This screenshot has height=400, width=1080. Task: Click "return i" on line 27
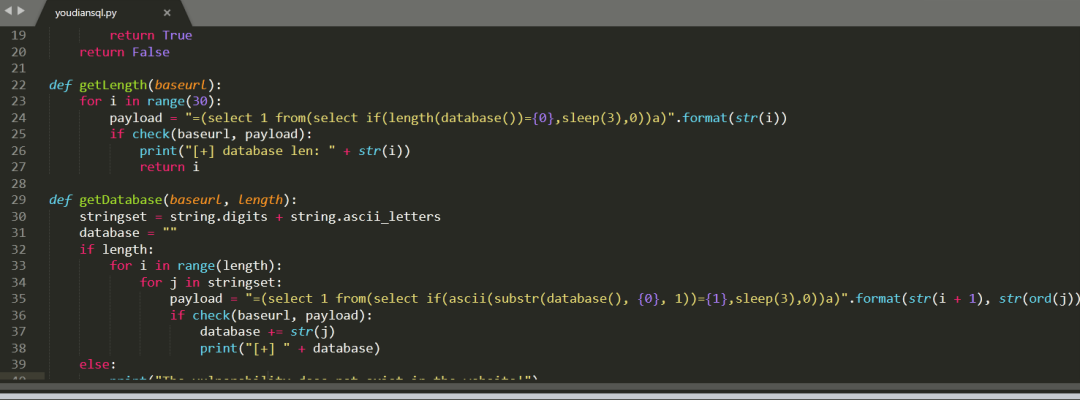coord(170,167)
